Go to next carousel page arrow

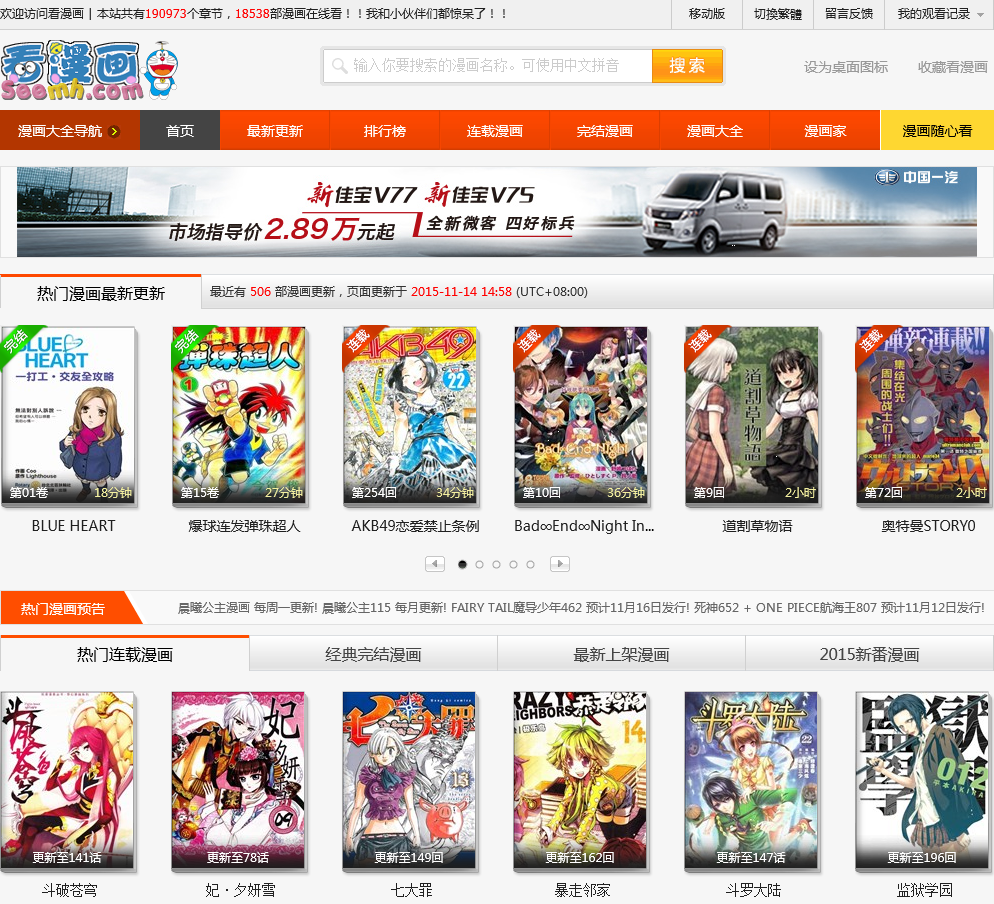point(560,564)
